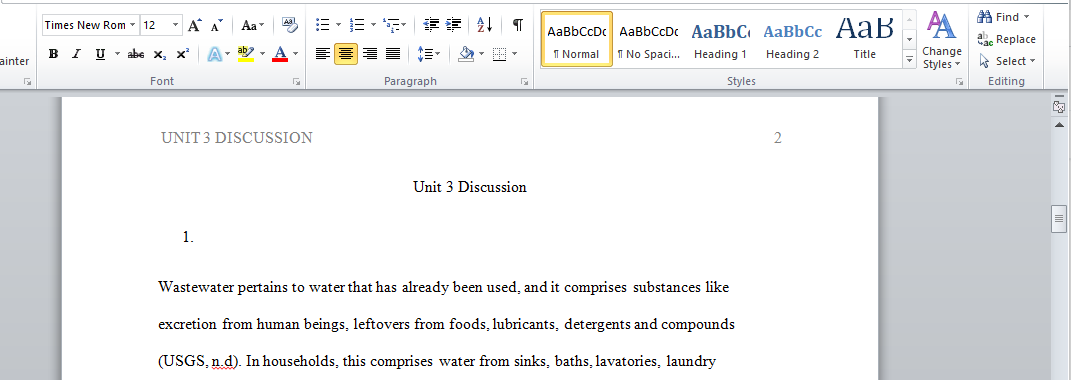Apply Heading 1 style
Image resolution: width=1071 pixels, height=380 pixels.
720,40
